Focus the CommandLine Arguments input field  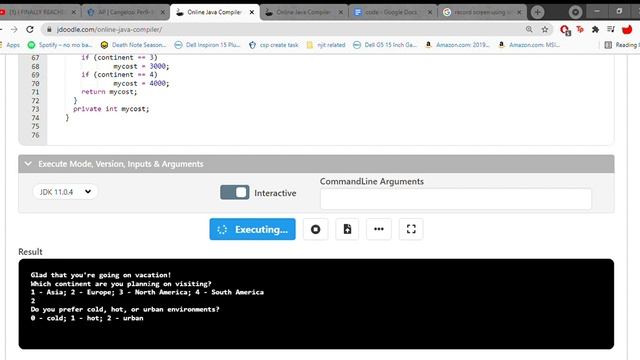click(456, 199)
